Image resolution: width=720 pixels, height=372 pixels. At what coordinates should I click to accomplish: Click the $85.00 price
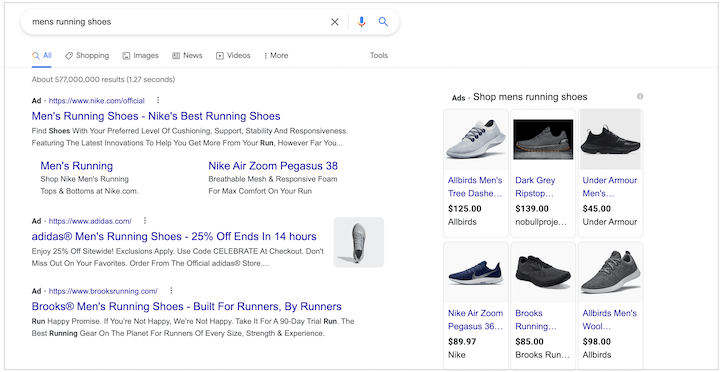529,342
